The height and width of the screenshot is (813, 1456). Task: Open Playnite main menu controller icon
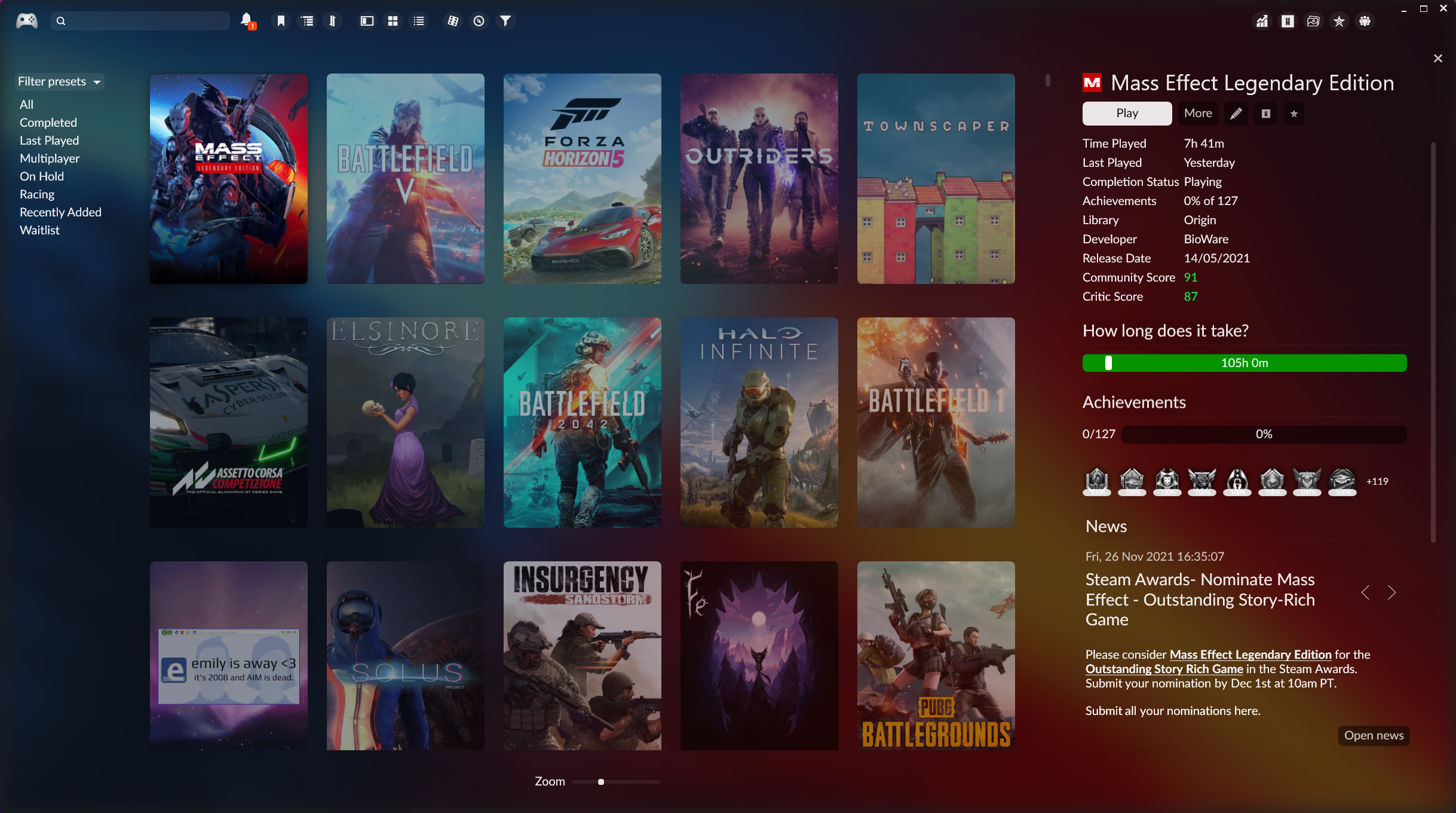[x=27, y=21]
